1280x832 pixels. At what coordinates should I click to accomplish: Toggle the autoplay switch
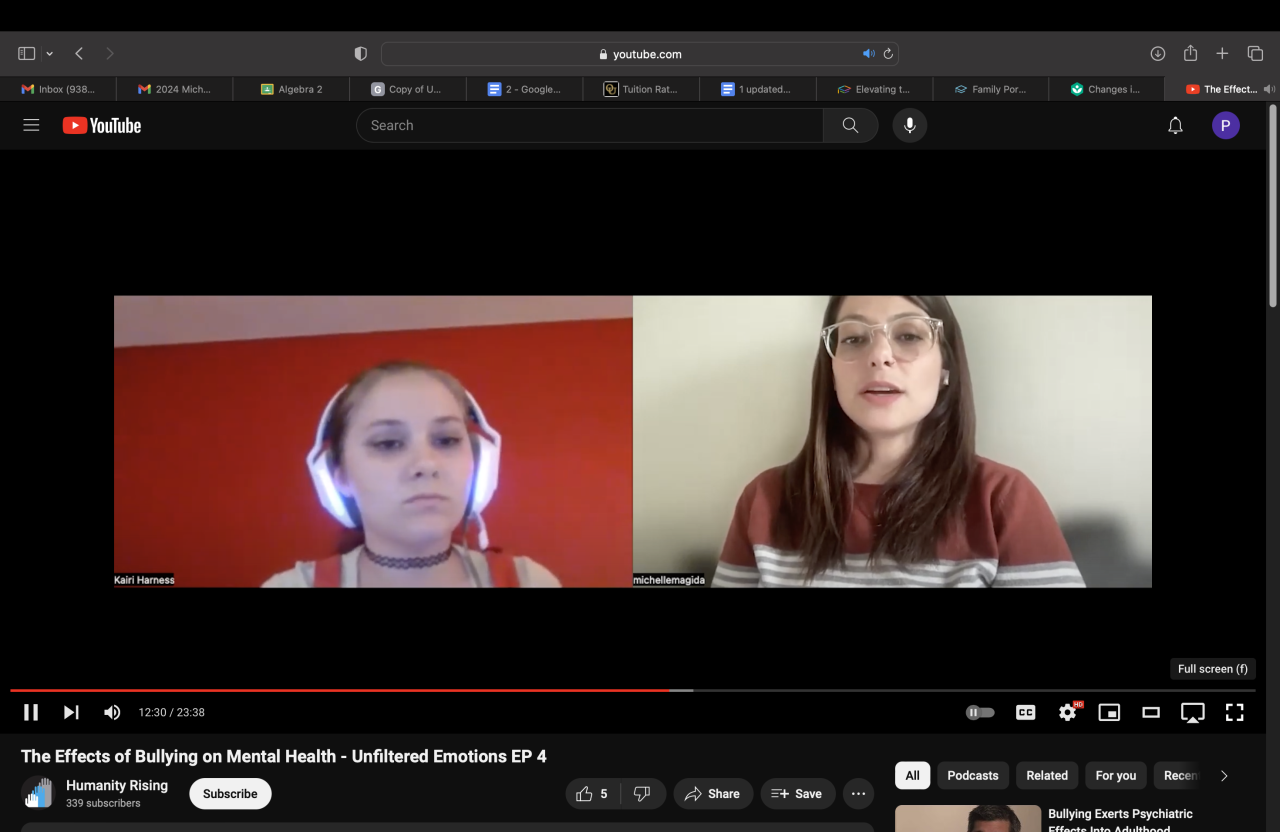click(980, 712)
